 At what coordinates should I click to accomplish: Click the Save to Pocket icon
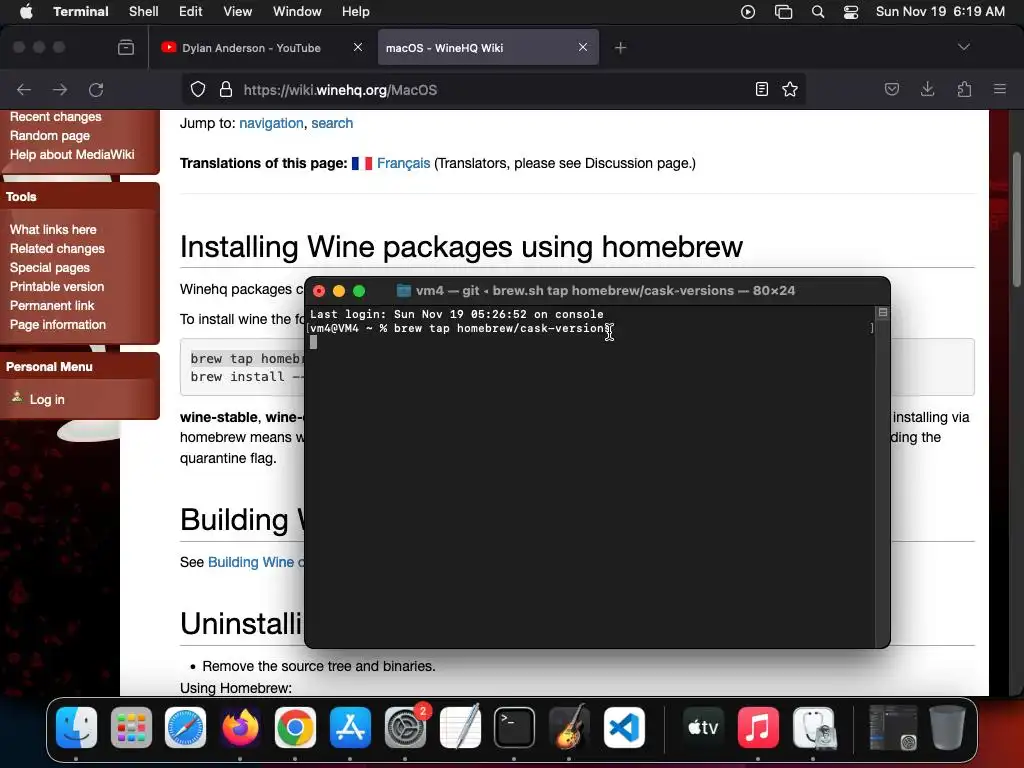click(891, 89)
